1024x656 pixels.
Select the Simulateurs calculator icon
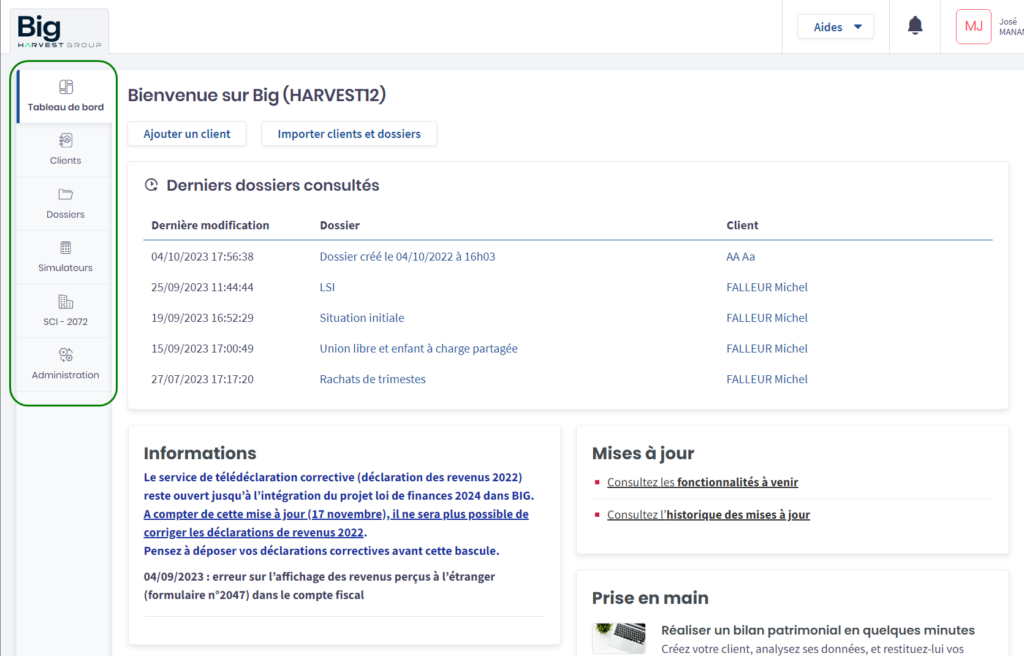66,248
